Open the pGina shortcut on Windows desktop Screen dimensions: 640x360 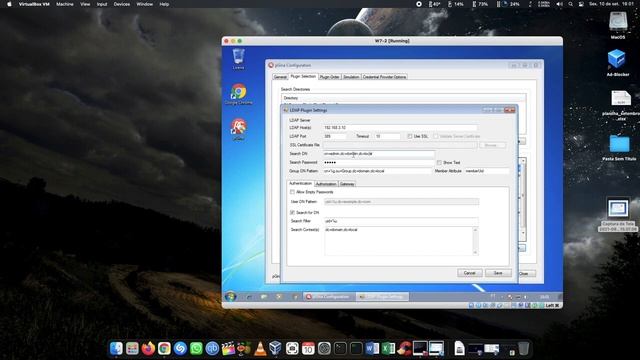click(x=238, y=129)
